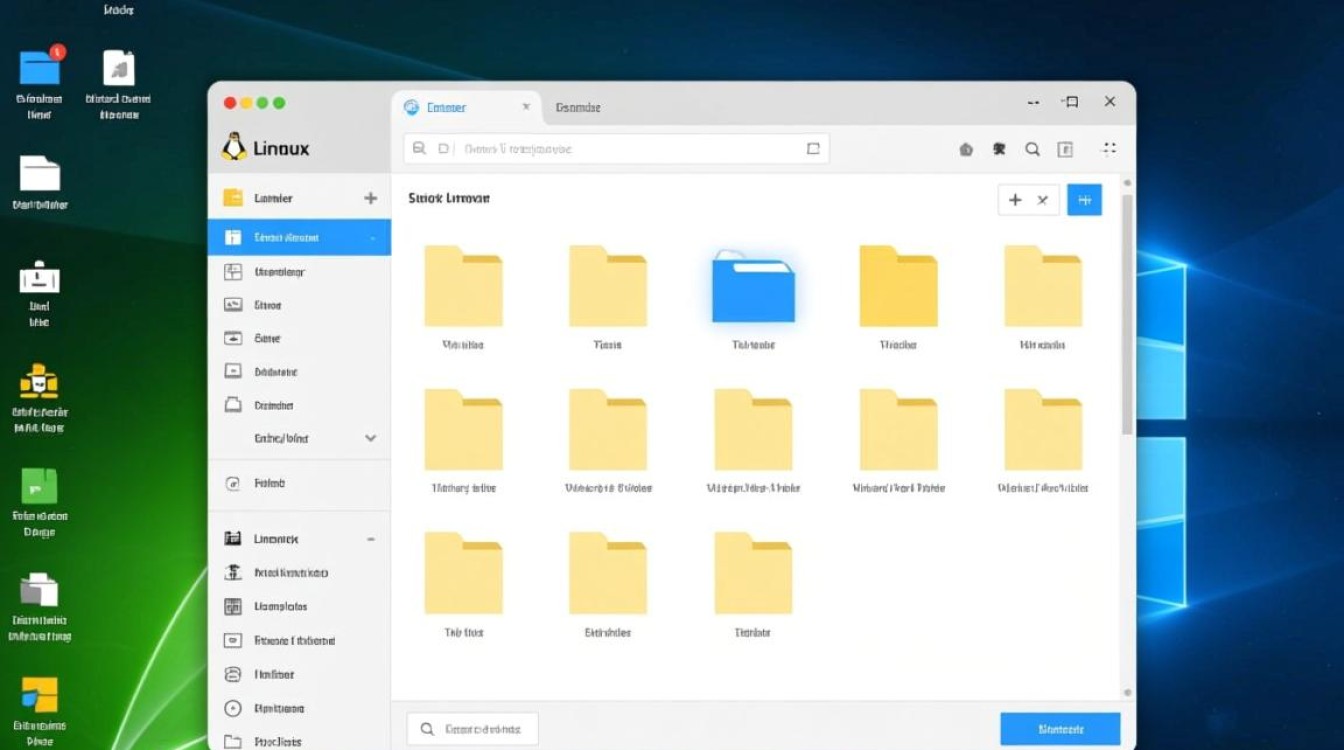1344x750 pixels.
Task: Click the back arrow in the address bar
Action: point(418,148)
